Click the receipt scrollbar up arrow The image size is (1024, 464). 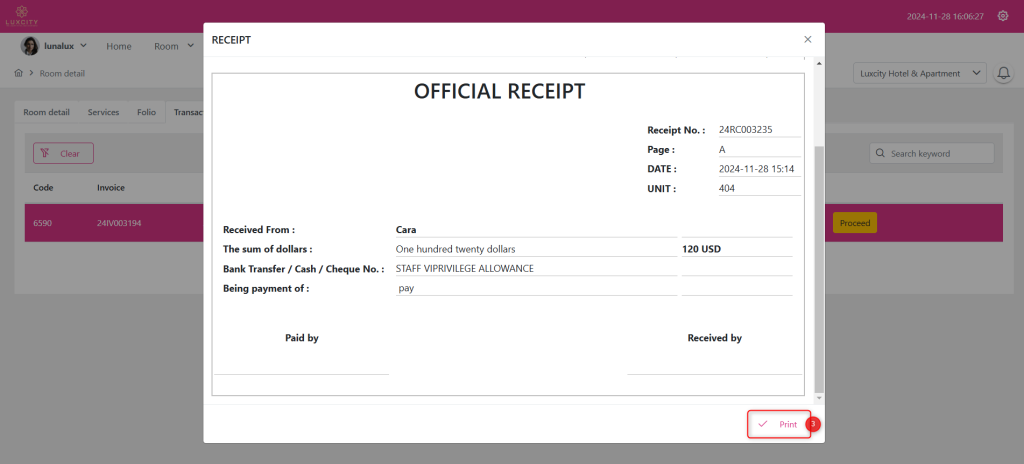click(x=820, y=63)
